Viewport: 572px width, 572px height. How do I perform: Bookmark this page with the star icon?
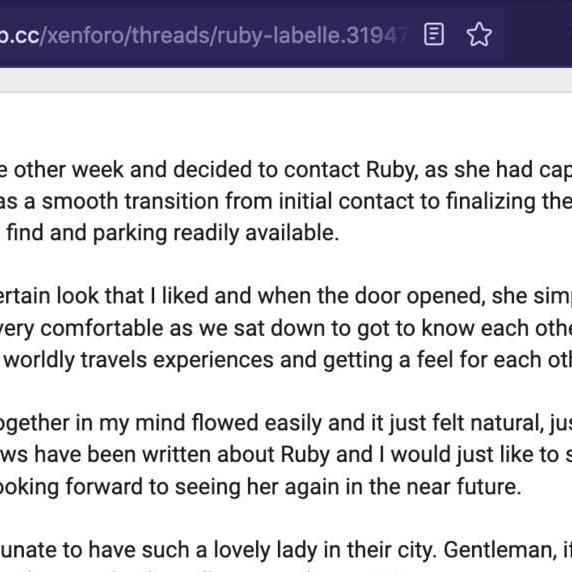click(479, 35)
